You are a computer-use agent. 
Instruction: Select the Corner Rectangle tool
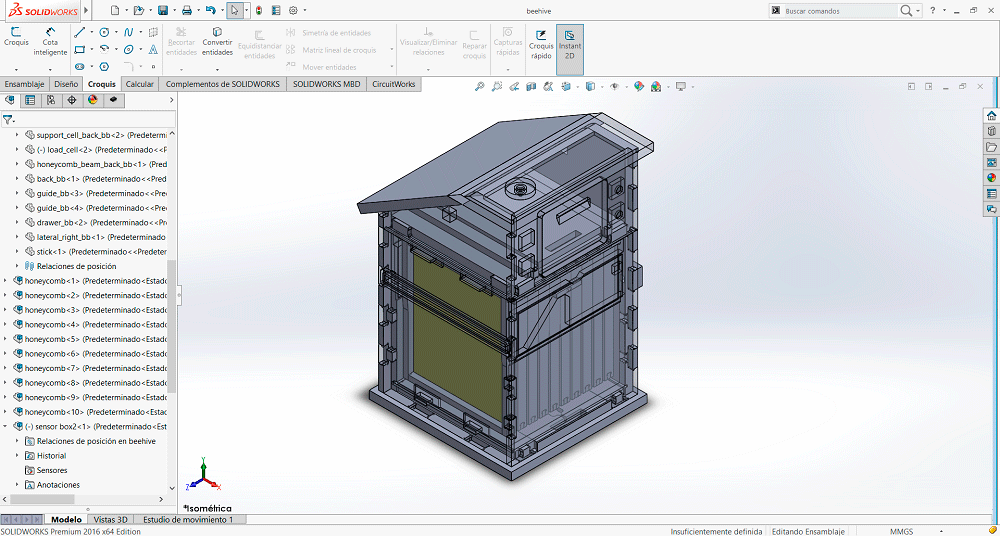point(79,49)
